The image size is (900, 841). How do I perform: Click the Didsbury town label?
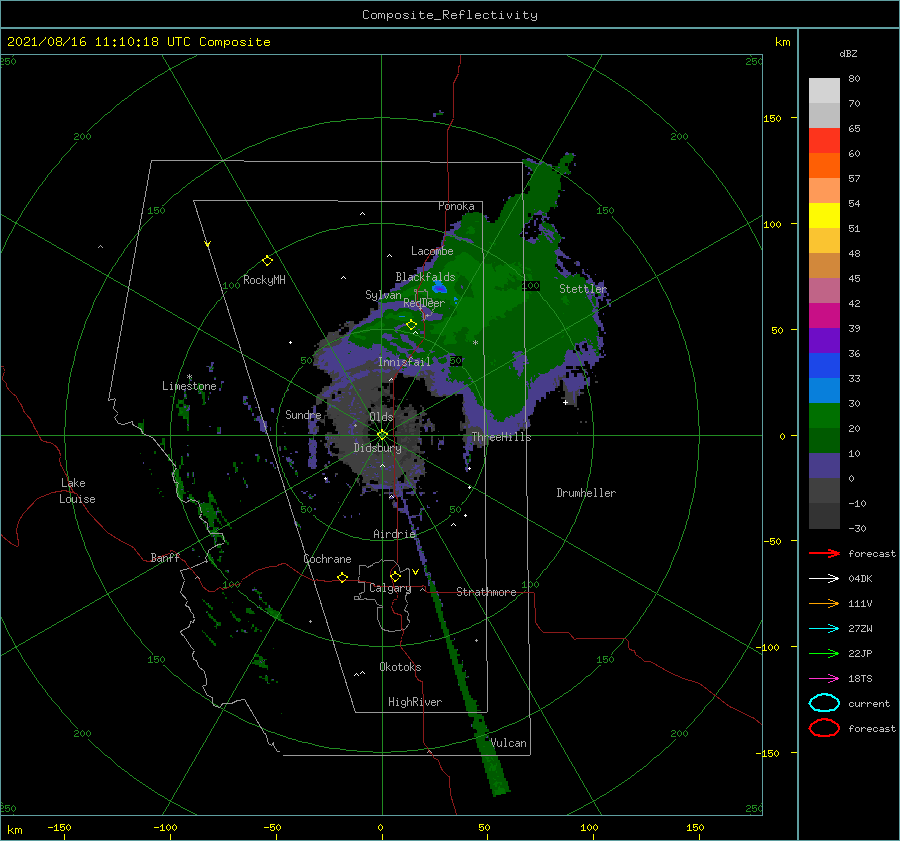(377, 448)
